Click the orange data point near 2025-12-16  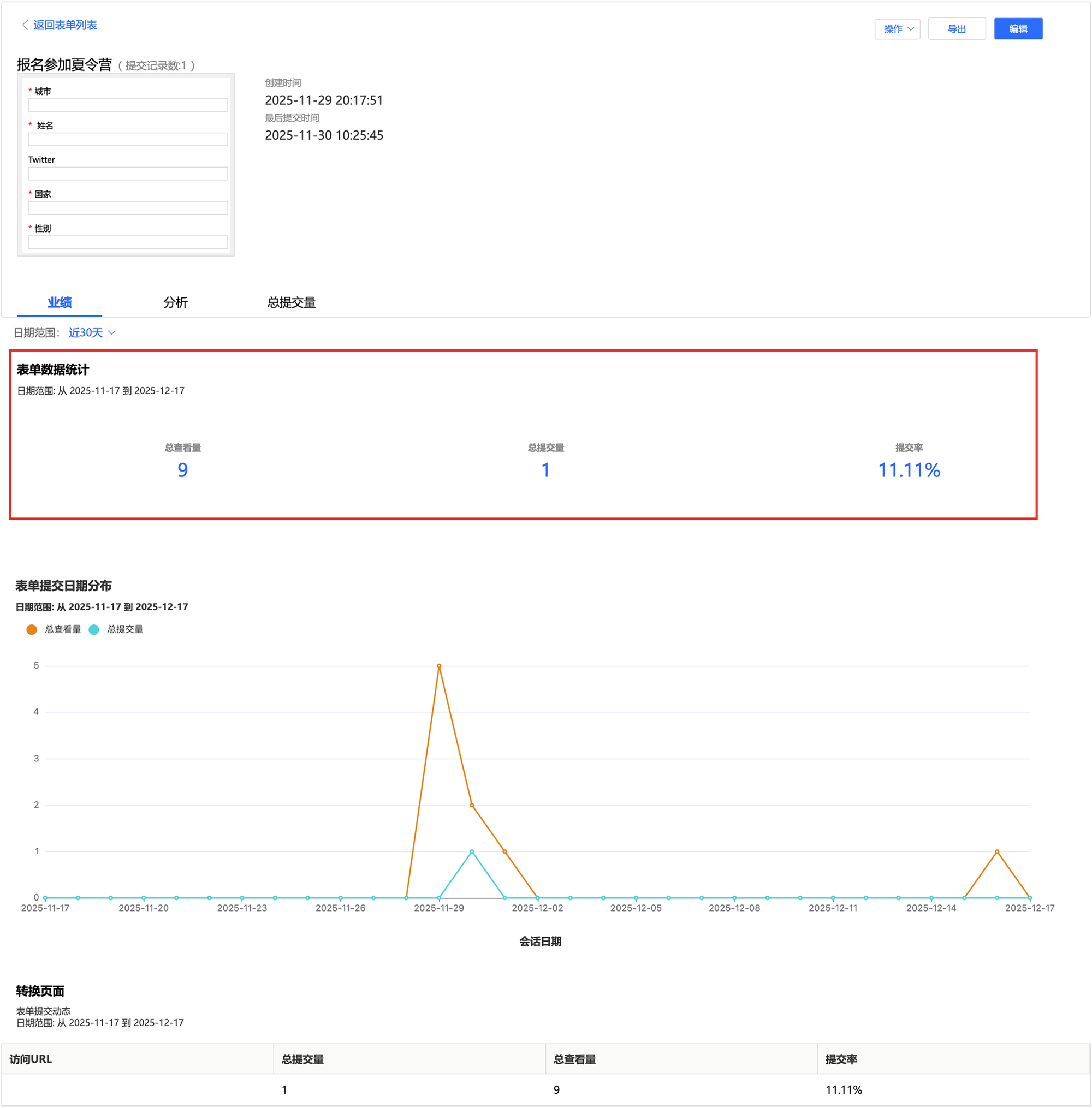tap(997, 851)
